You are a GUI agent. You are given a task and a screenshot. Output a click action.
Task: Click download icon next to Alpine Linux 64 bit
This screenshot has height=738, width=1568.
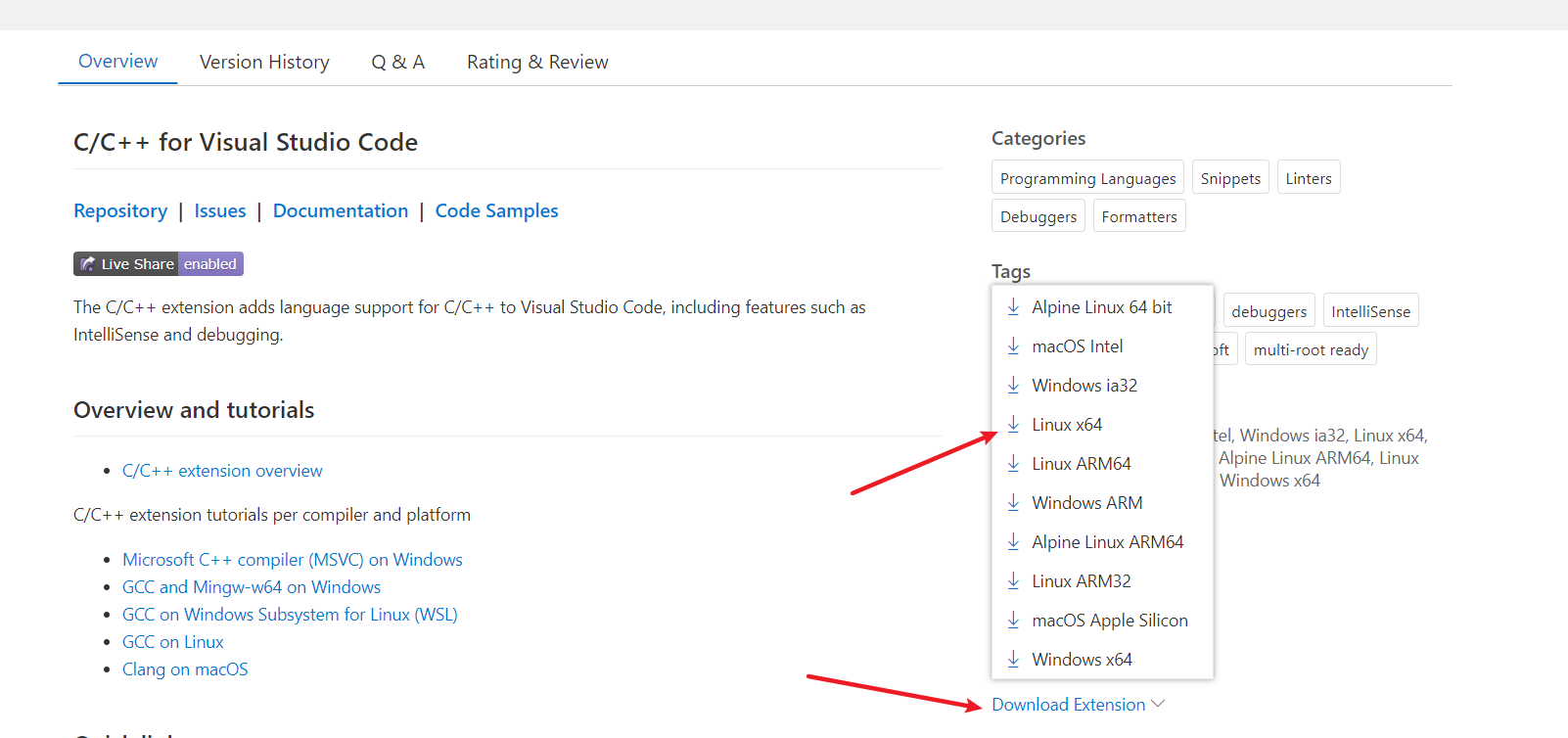1013,307
